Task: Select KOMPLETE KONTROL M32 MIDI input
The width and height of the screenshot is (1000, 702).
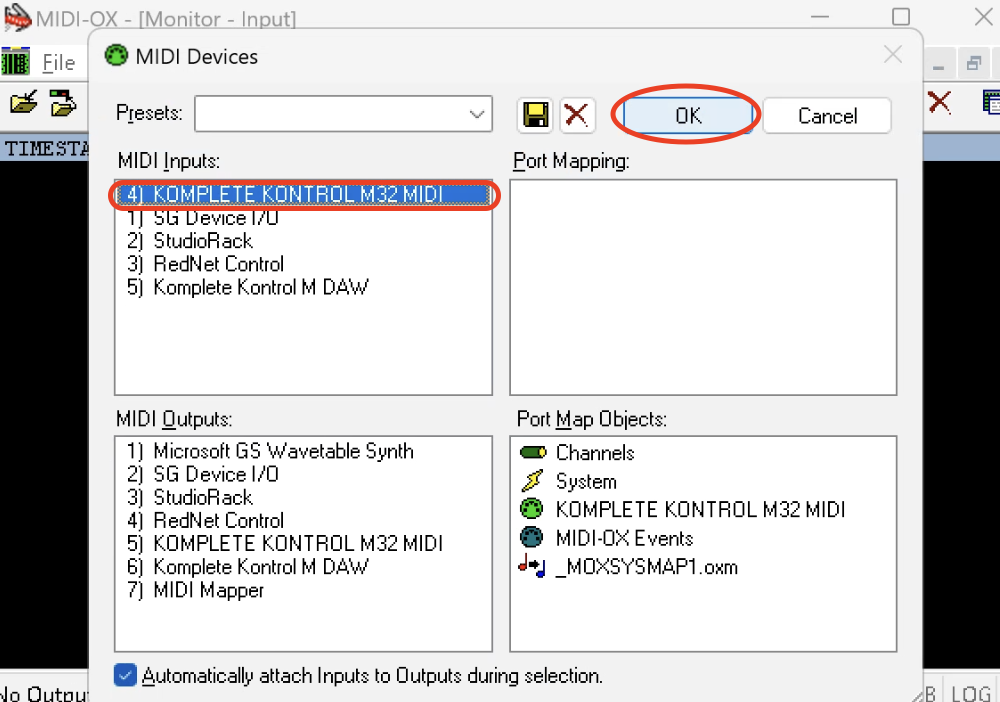Action: 304,194
